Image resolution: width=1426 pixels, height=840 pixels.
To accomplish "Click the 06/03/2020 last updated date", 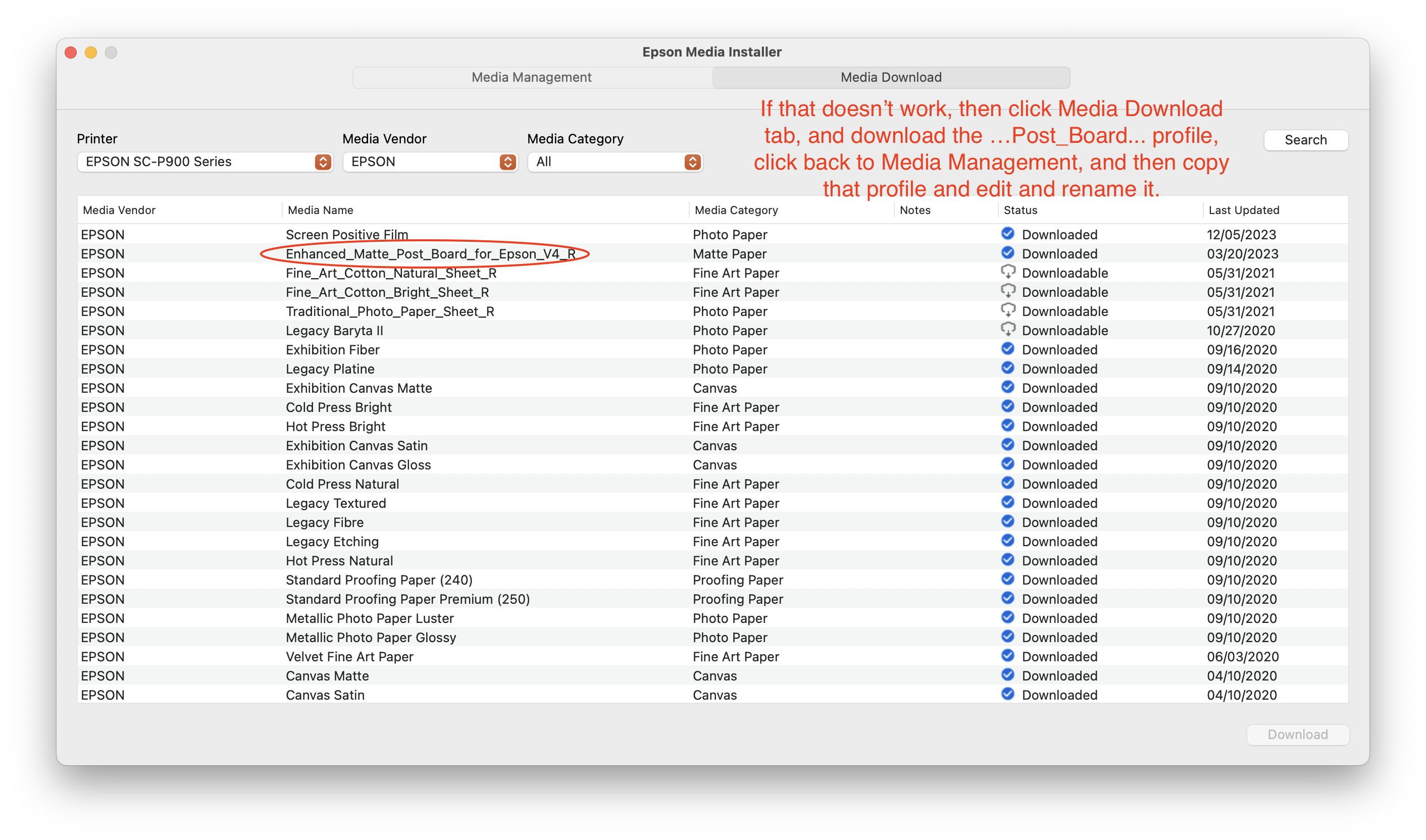I will tap(1243, 657).
